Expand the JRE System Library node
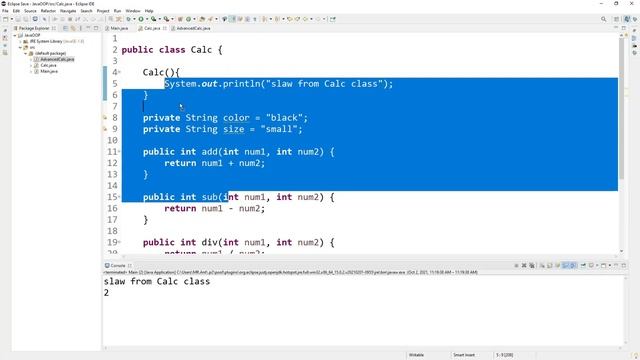 click(x=20, y=41)
